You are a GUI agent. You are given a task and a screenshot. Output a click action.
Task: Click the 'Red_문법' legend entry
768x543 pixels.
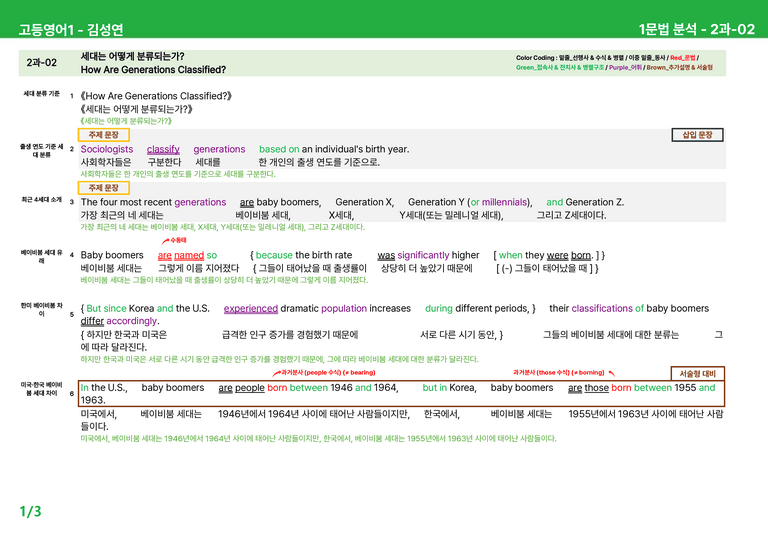[x=682, y=58]
